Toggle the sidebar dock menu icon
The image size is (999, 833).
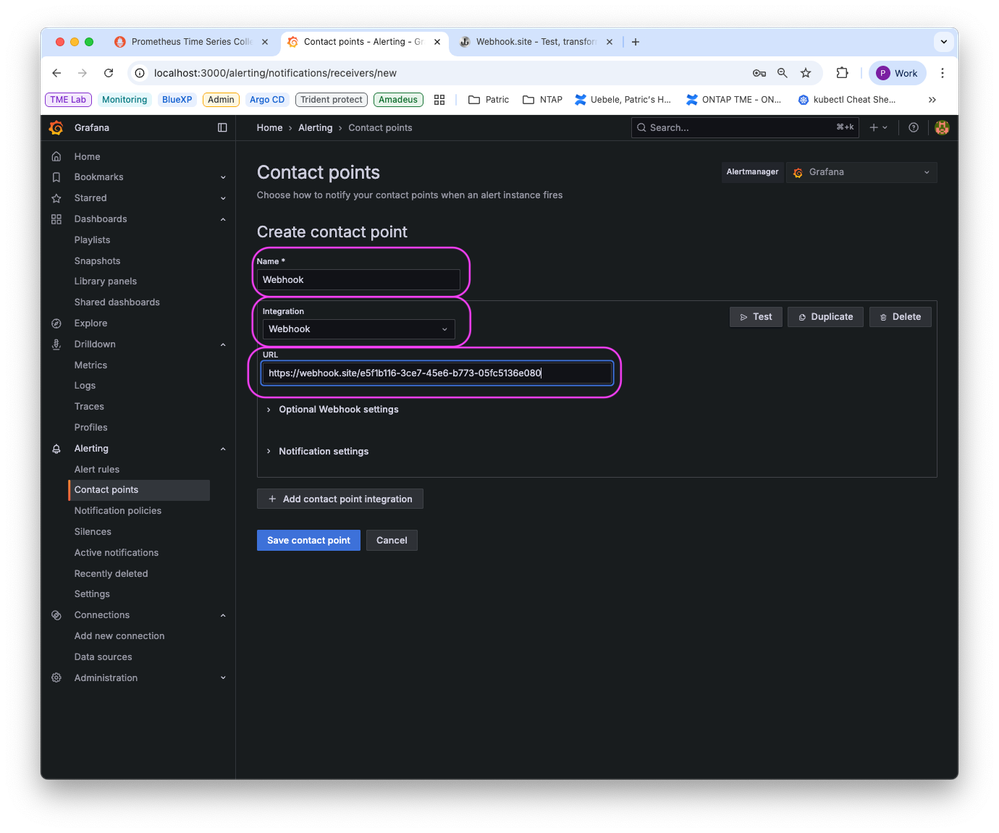pyautogui.click(x=222, y=128)
